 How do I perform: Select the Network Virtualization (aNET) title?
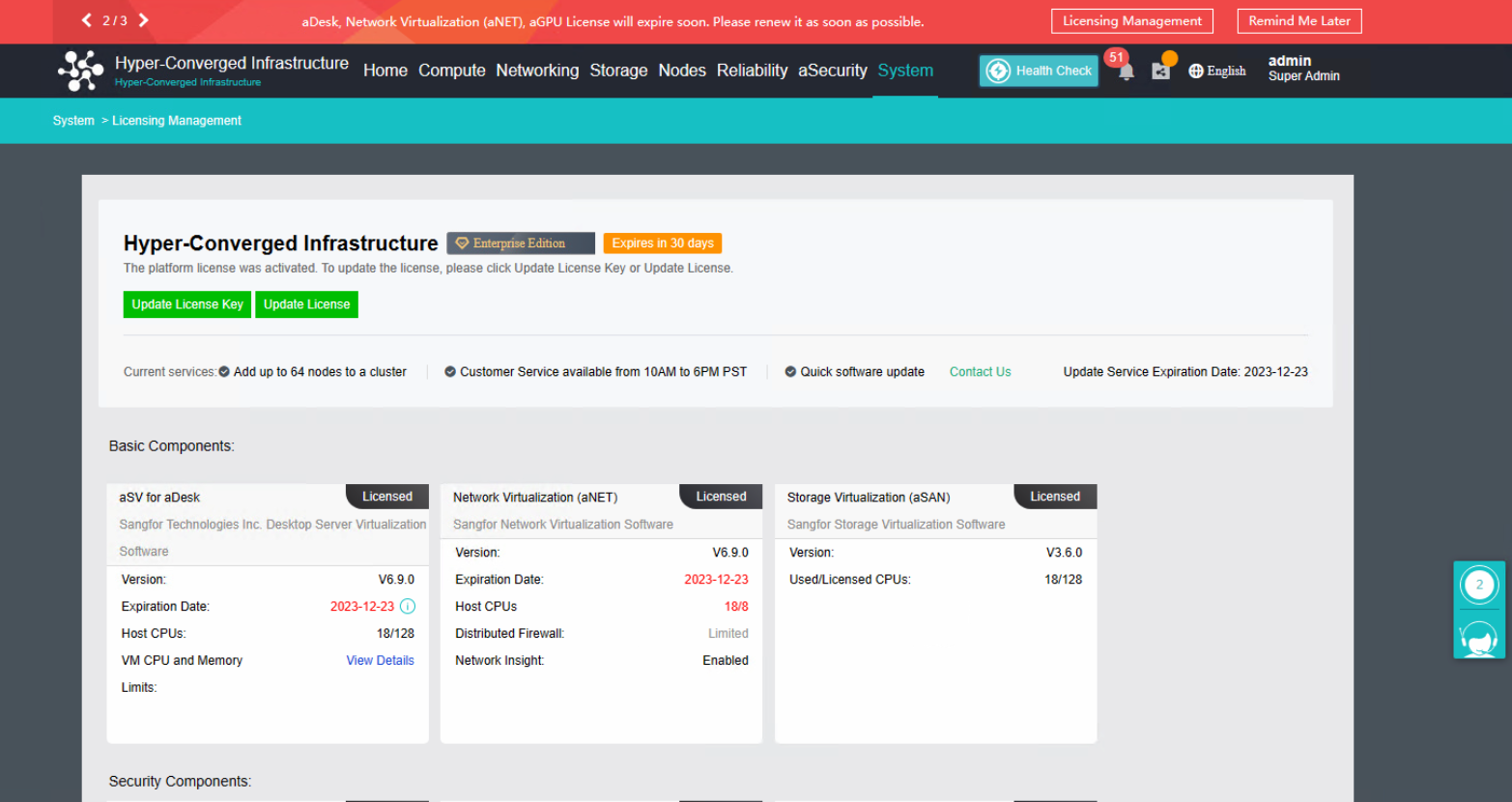pos(535,498)
